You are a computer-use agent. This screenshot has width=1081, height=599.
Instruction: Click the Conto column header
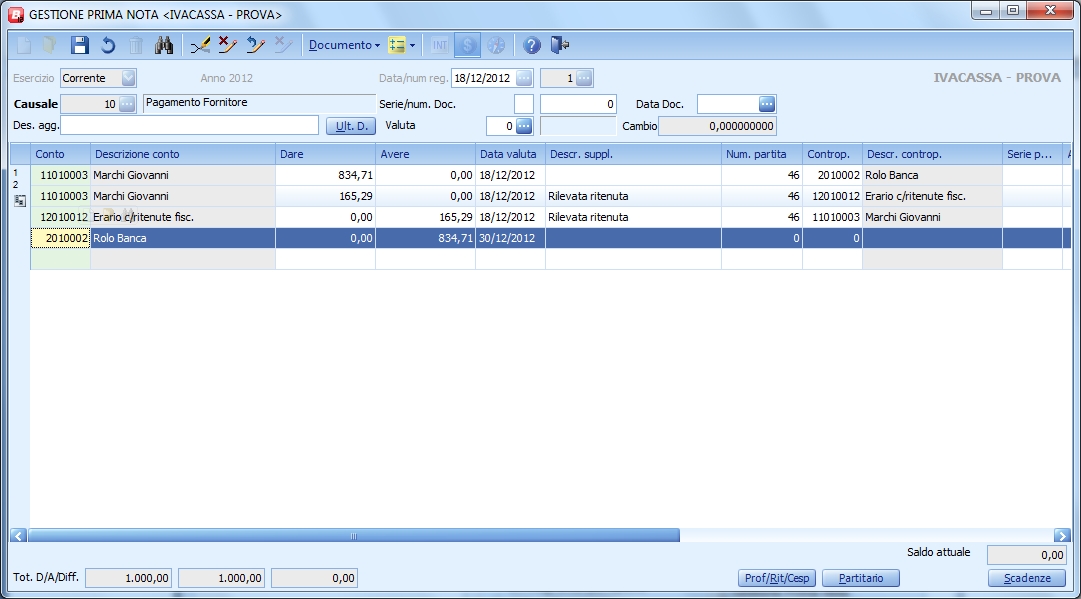(61, 154)
